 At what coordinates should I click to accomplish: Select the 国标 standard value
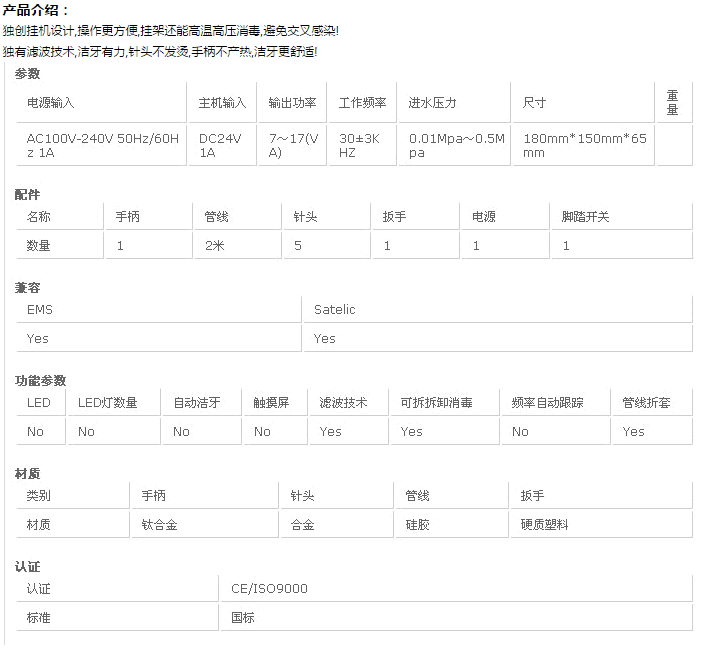[457, 617]
